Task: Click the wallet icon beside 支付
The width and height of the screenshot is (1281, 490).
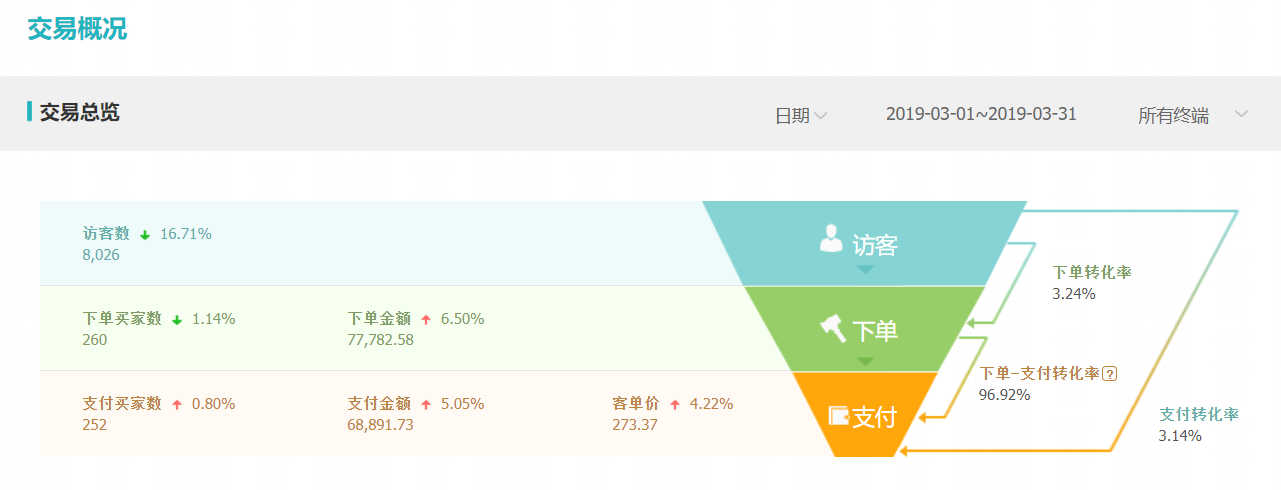Action: tap(838, 415)
